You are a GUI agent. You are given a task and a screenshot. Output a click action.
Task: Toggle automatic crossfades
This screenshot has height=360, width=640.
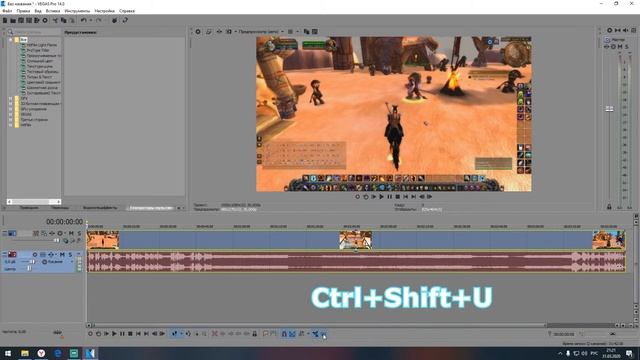click(292, 334)
